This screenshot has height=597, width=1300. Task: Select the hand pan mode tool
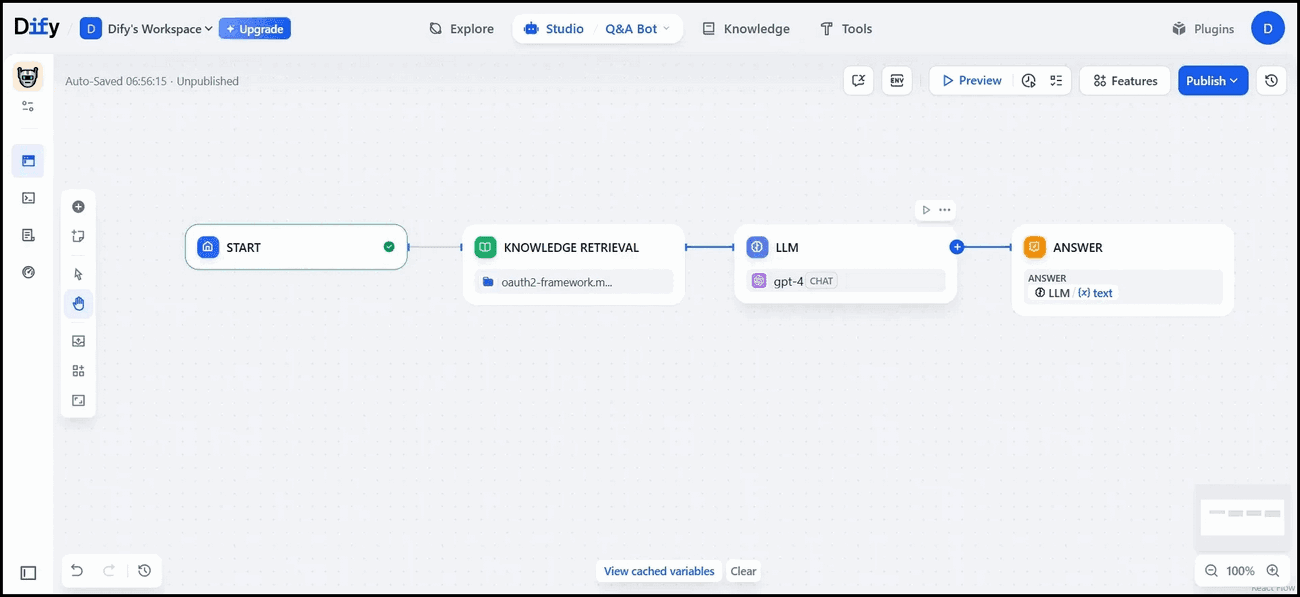click(x=78, y=304)
